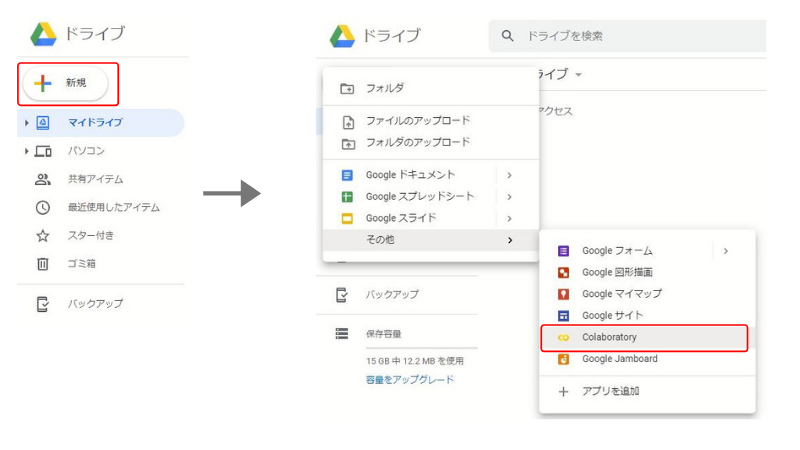
Task: Select Google スプレッドシート in the menu
Action: click(x=431, y=197)
